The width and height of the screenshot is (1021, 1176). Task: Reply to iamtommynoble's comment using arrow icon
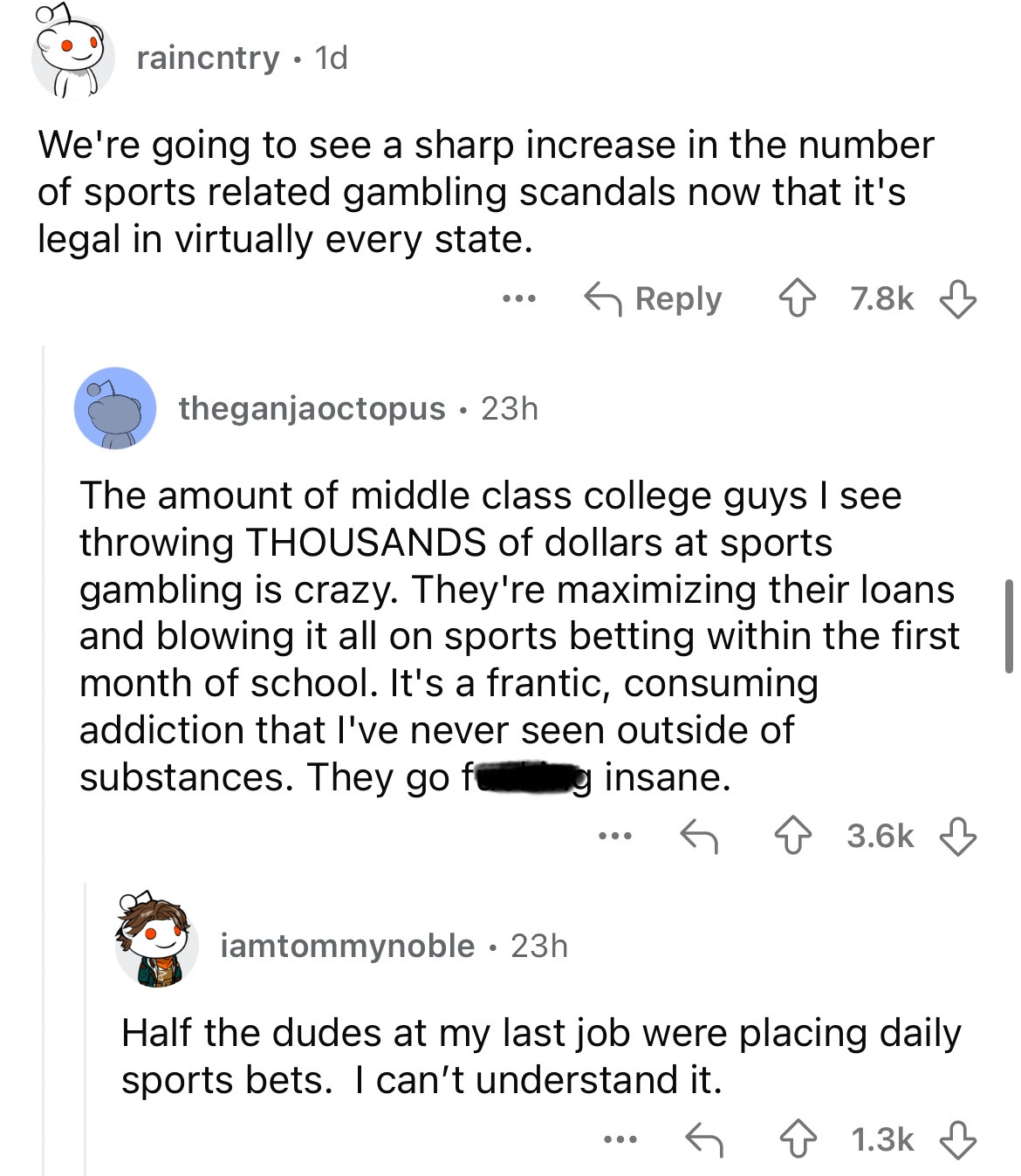703,1139
